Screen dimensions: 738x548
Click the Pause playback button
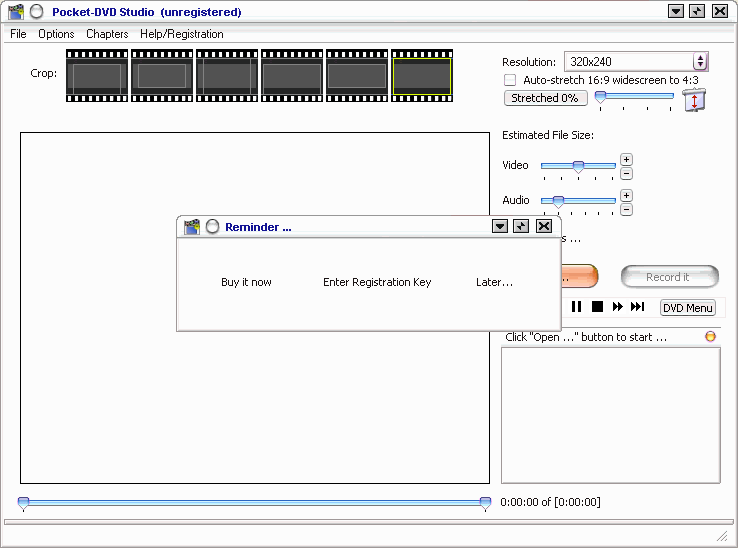(576, 307)
